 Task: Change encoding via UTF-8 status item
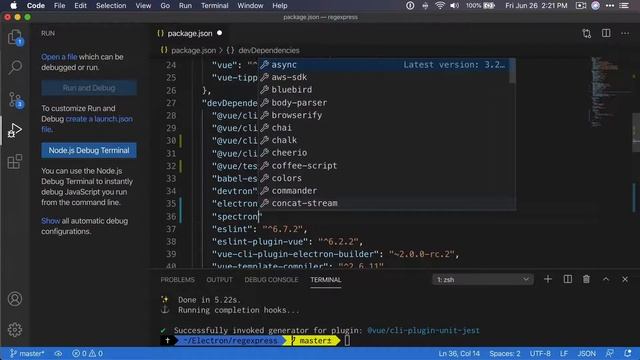click(540, 353)
